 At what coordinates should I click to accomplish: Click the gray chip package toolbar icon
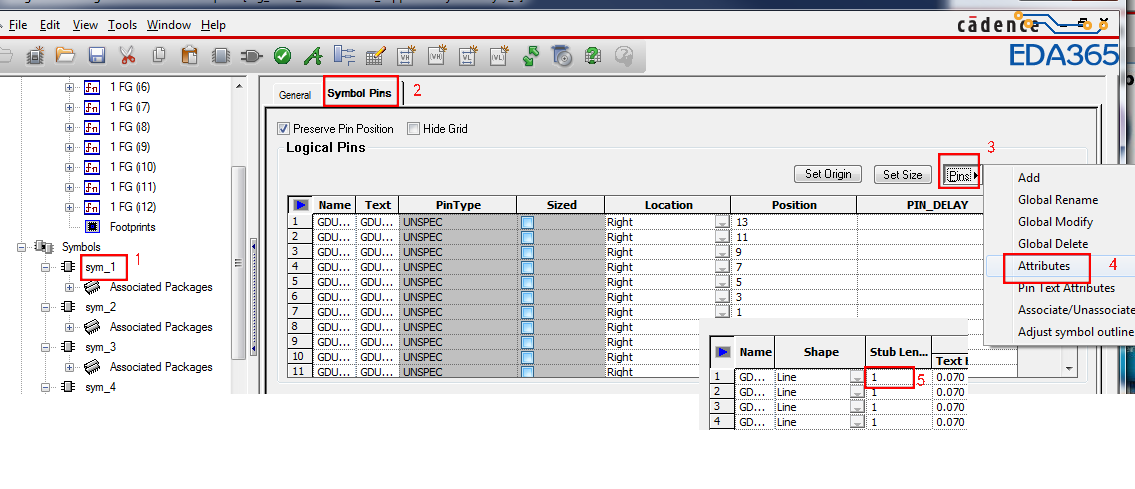pos(221,55)
